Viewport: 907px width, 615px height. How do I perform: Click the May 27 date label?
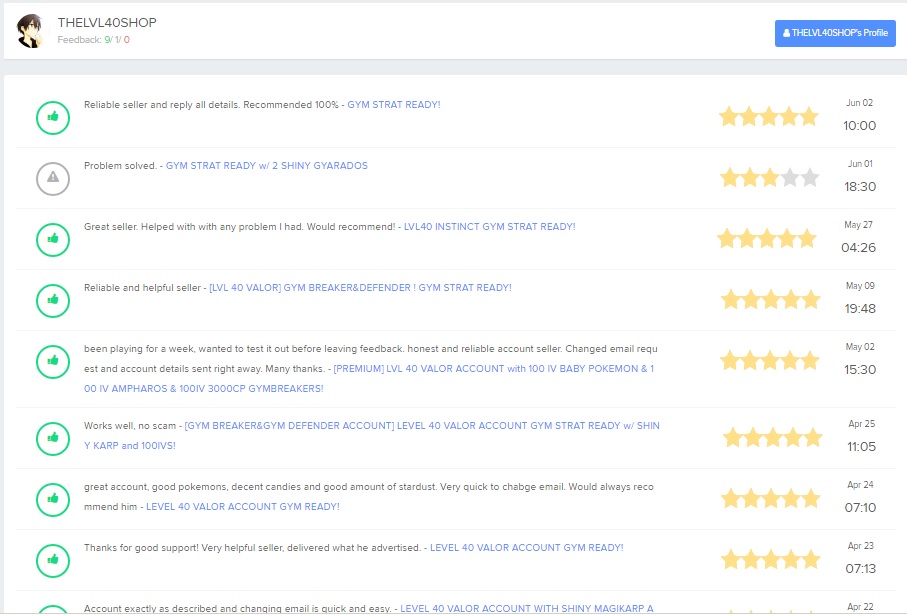click(858, 225)
